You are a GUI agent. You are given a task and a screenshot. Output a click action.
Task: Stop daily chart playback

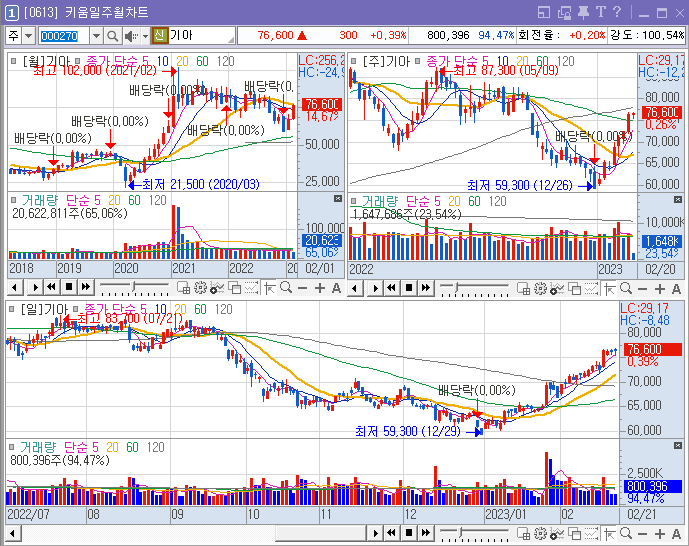click(409, 533)
